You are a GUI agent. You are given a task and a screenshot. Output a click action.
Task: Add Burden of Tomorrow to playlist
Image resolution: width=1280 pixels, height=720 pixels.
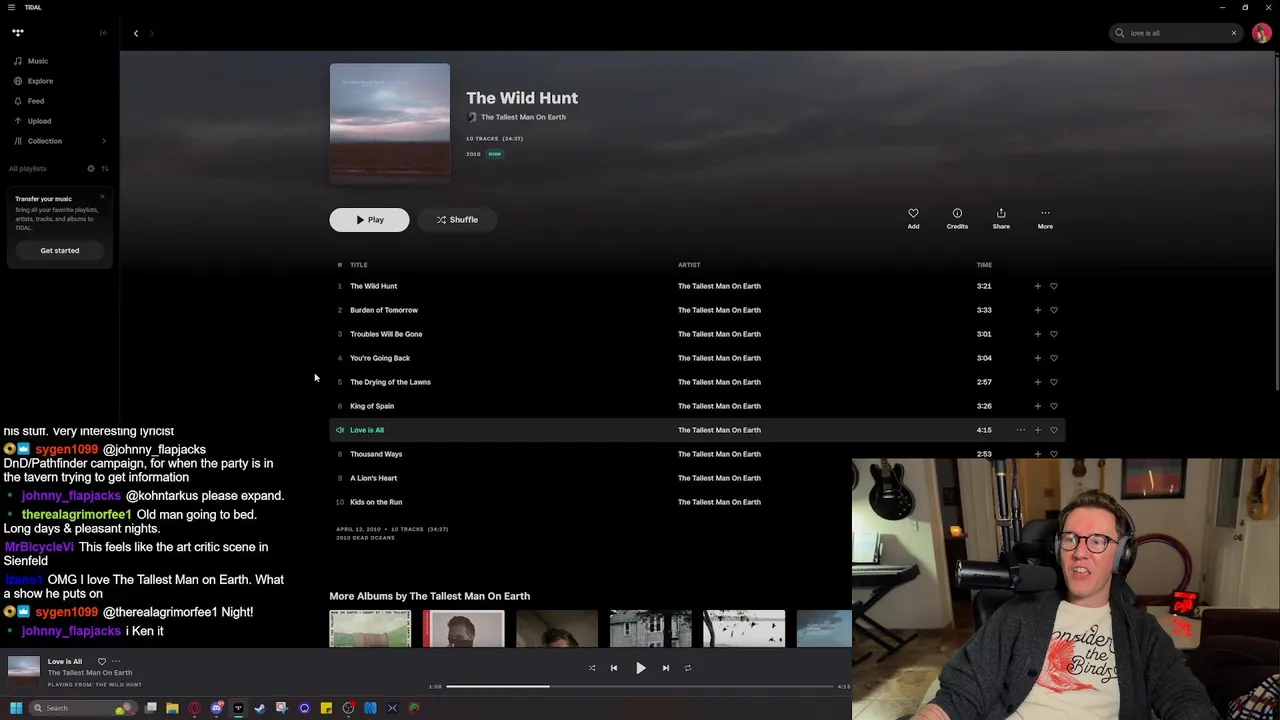[1037, 310]
